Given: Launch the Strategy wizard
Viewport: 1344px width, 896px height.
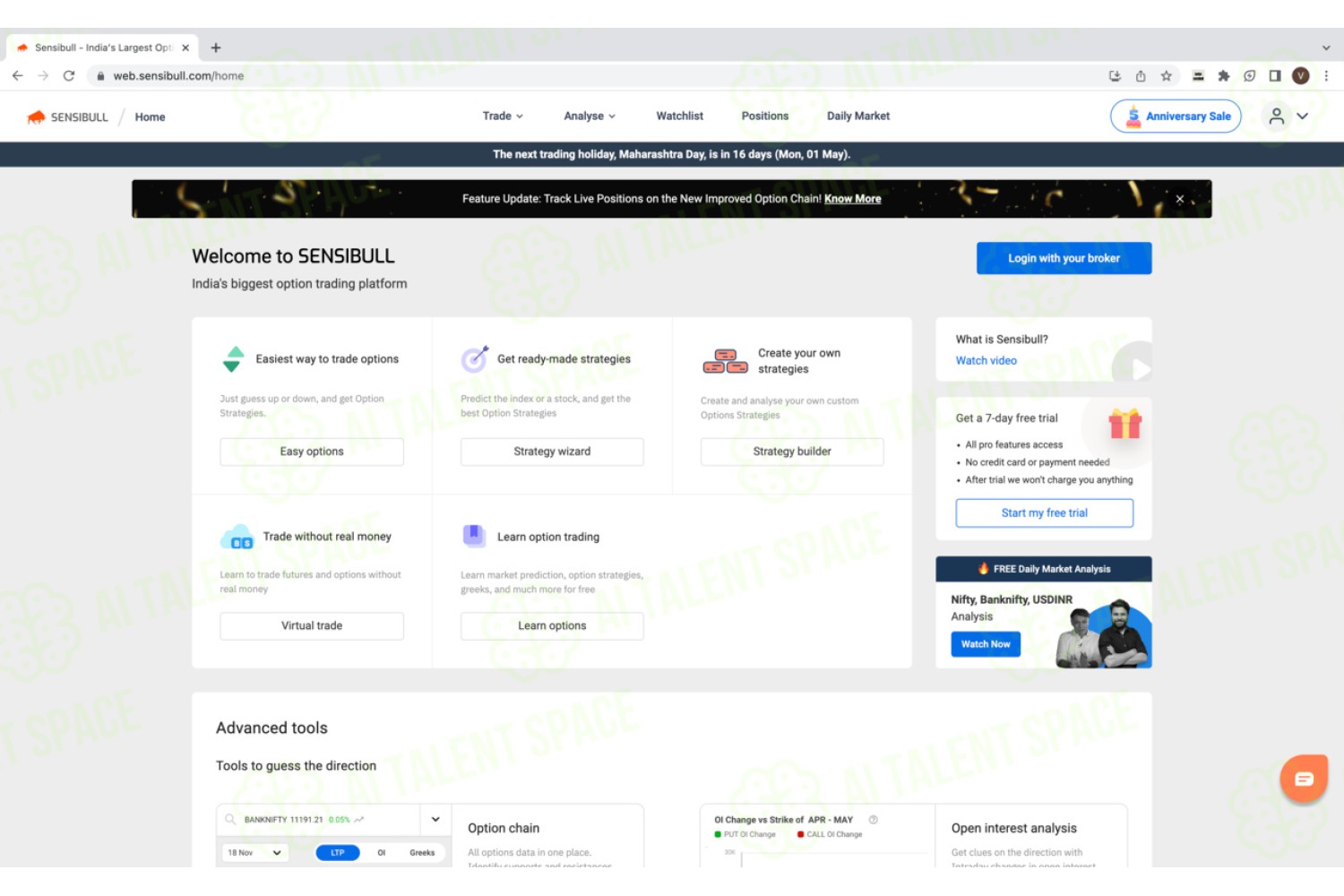Looking at the screenshot, I should pos(552,452).
